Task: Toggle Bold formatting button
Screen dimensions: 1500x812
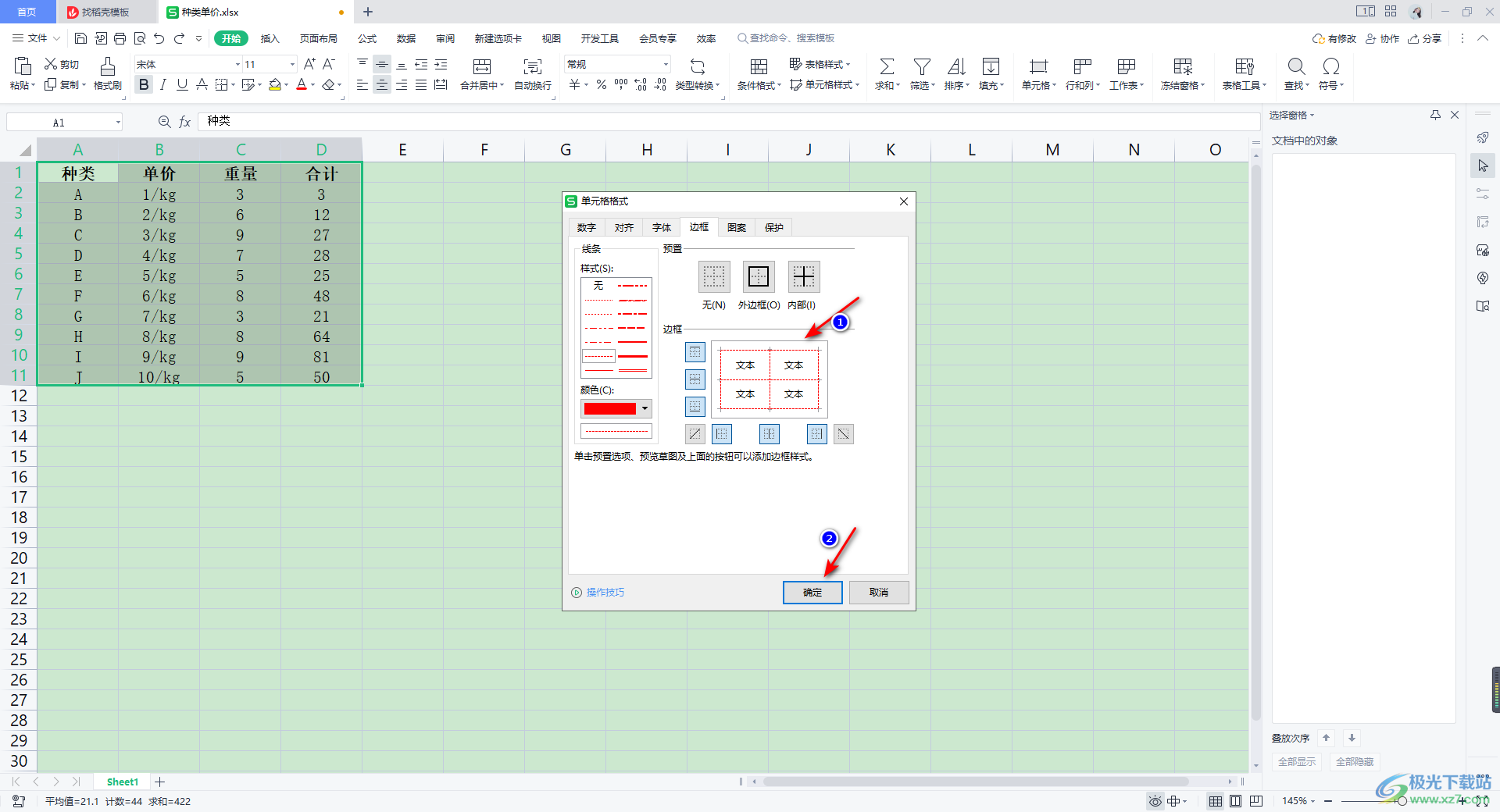Action: point(144,84)
